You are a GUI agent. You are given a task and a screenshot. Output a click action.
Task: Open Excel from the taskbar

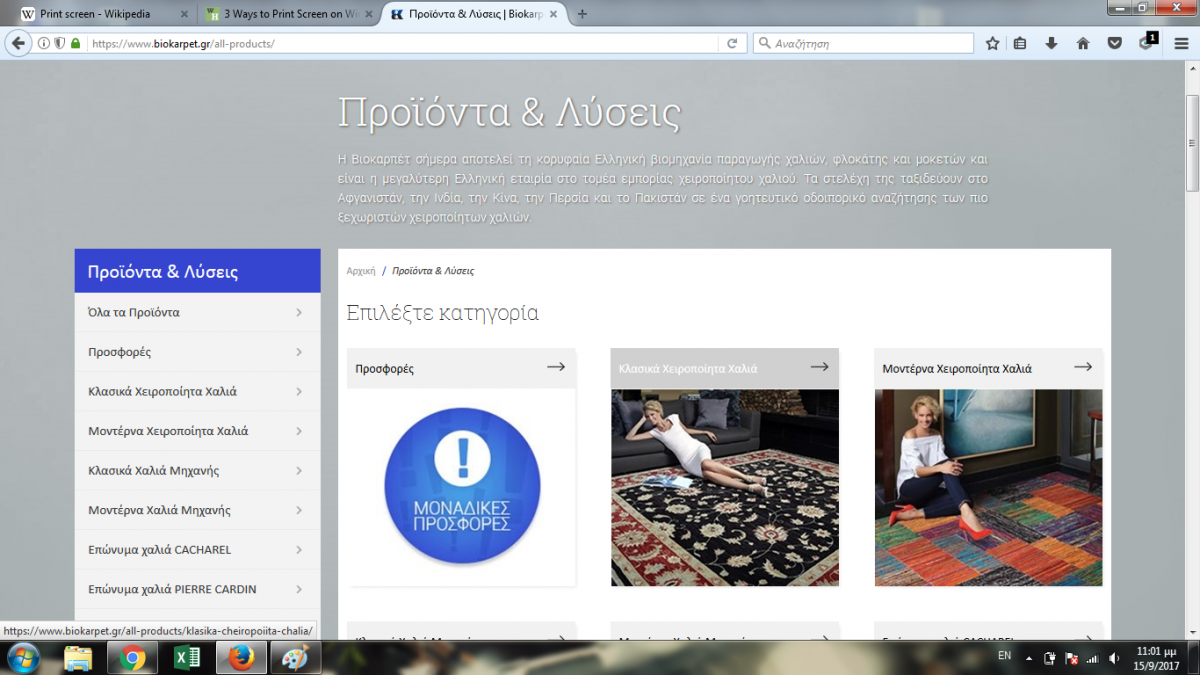coord(187,658)
